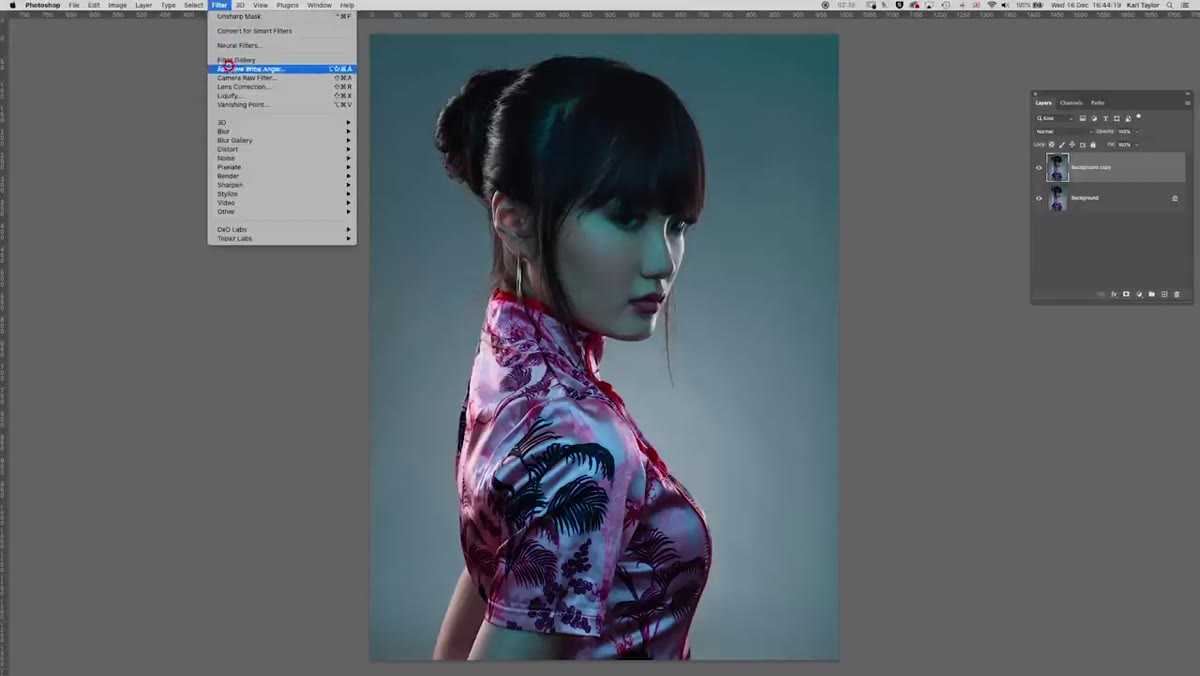This screenshot has height=676, width=1200.
Task: Hide the Background copy layer
Action: [1039, 168]
